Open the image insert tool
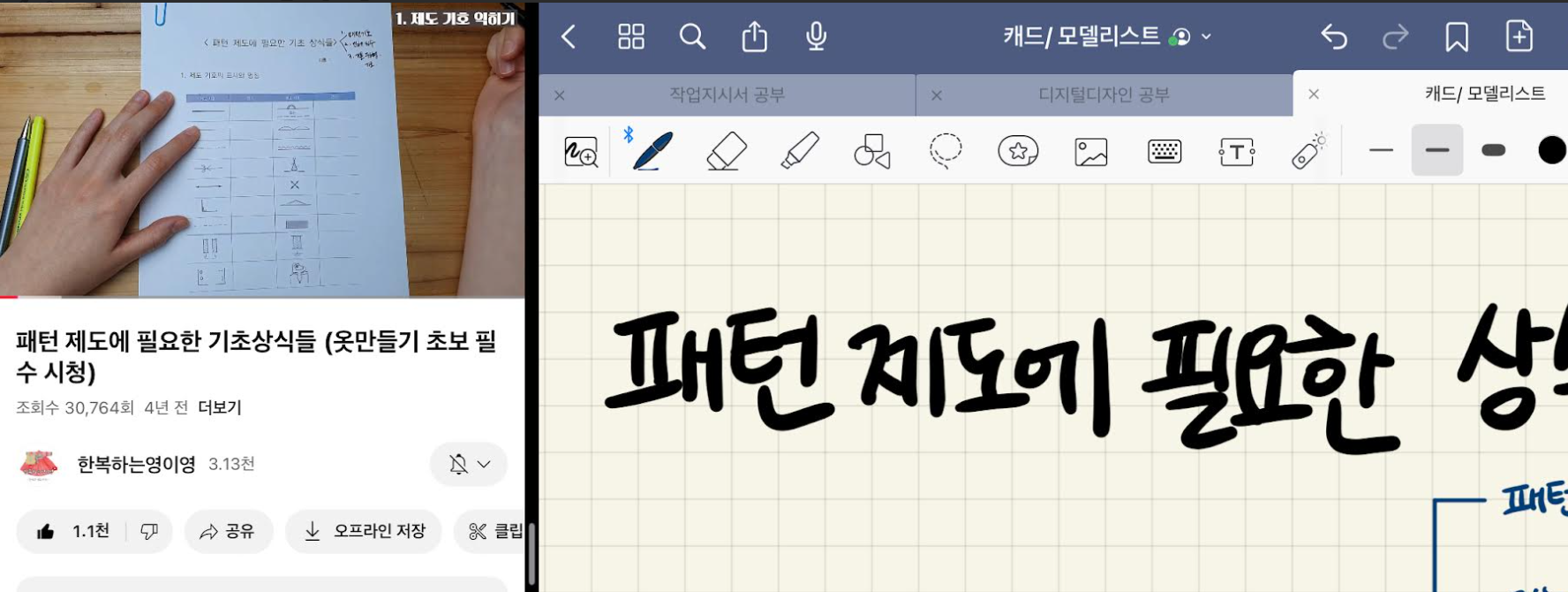This screenshot has width=1568, height=592. click(x=1090, y=152)
